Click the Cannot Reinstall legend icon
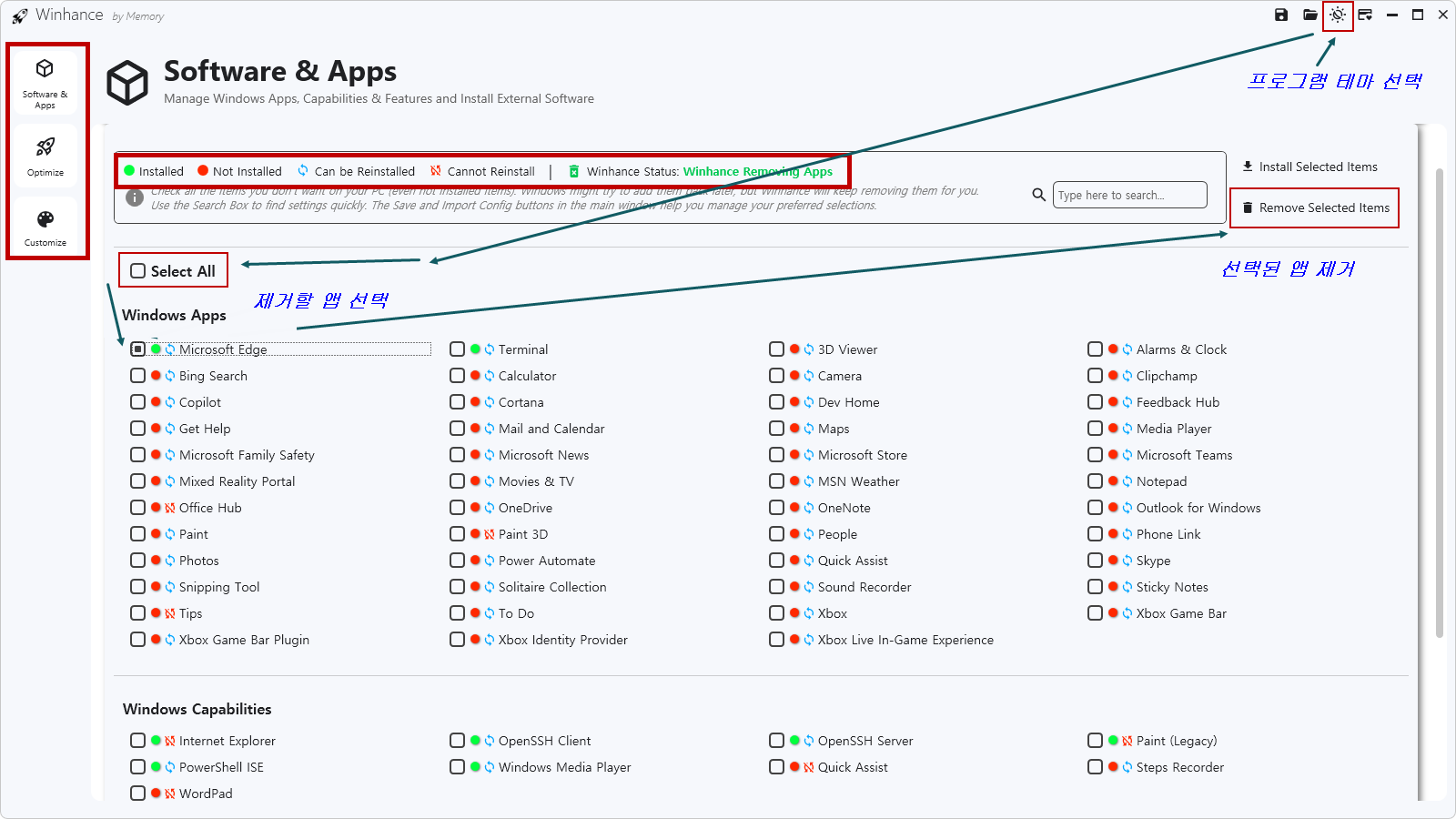Image resolution: width=1456 pixels, height=819 pixels. [436, 170]
